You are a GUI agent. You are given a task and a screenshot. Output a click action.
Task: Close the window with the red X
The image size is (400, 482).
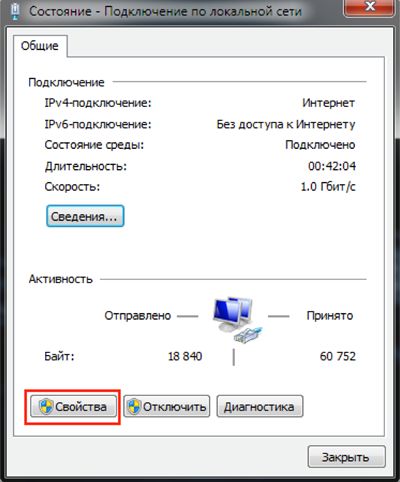(371, 7)
